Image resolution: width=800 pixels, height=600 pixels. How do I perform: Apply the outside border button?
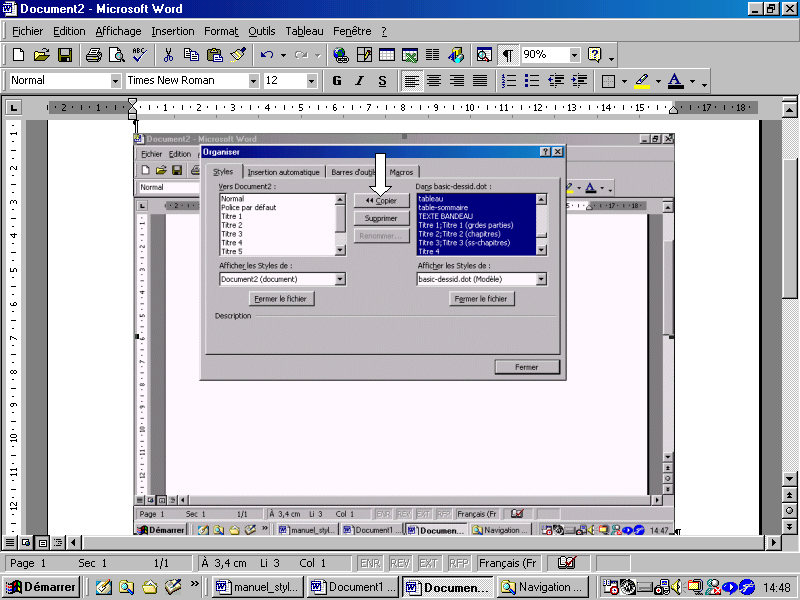(x=608, y=81)
